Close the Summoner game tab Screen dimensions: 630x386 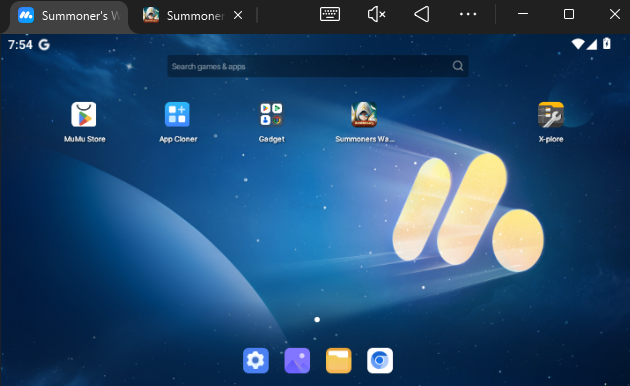tap(238, 15)
